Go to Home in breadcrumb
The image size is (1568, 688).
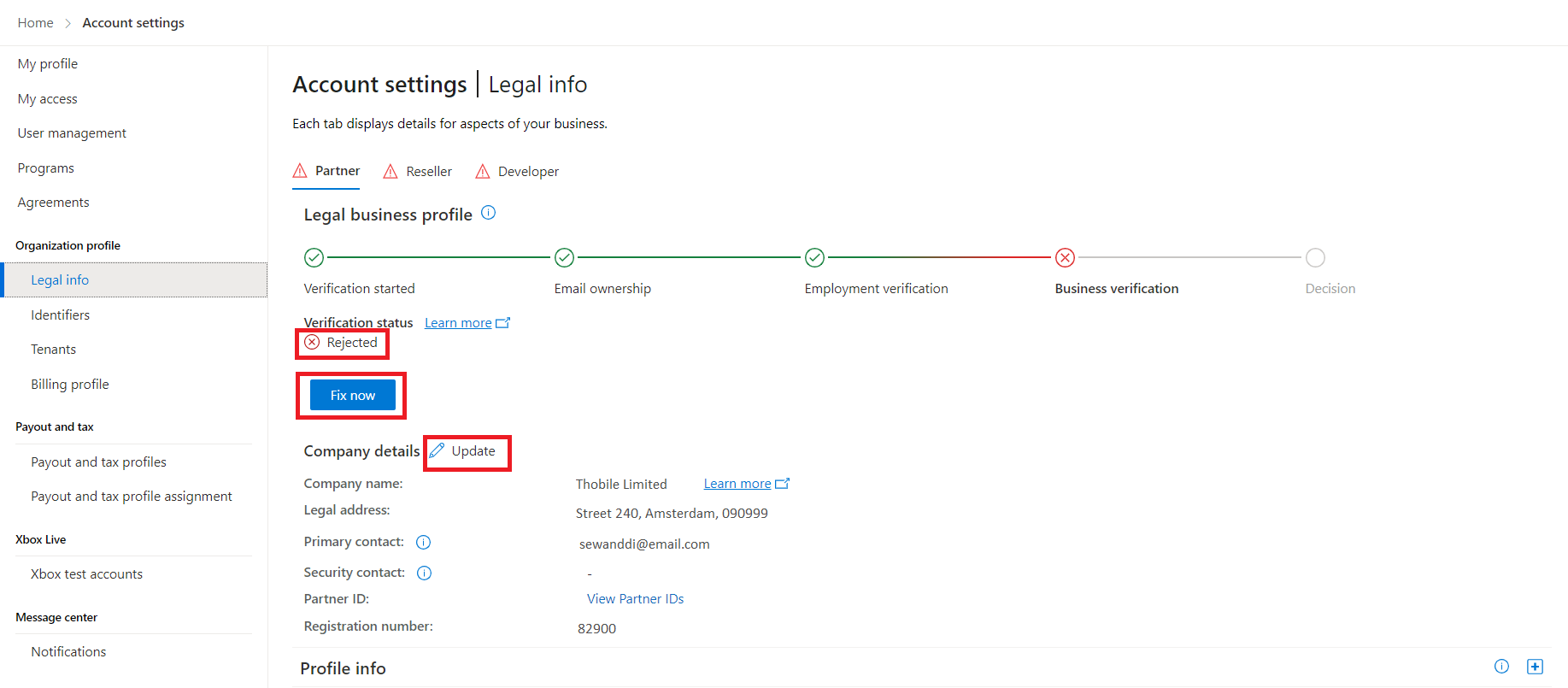[x=35, y=23]
